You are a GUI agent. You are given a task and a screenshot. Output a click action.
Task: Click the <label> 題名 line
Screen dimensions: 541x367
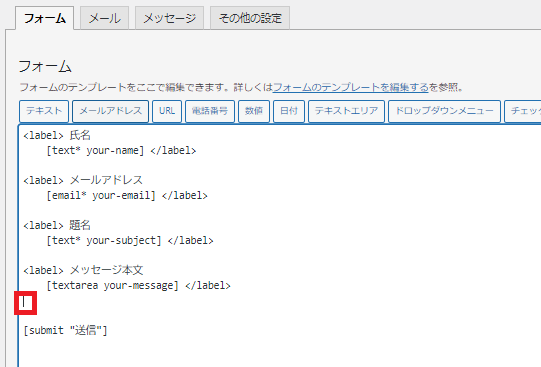[57, 226]
